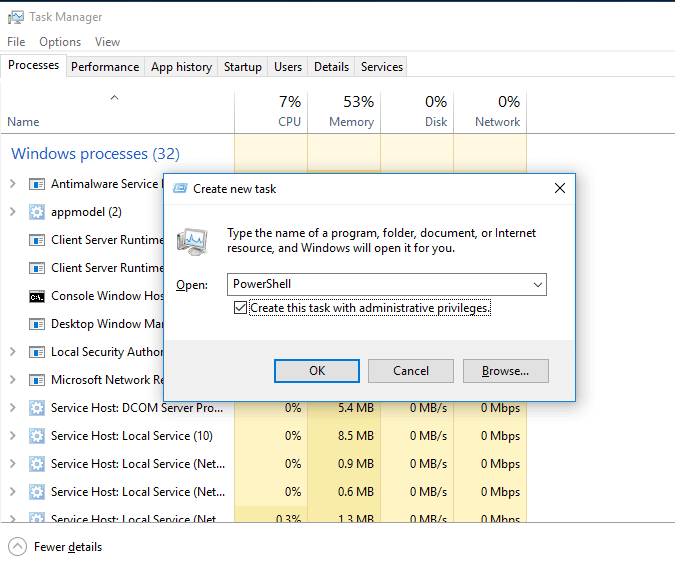
Task: Click the Windows processes (32) group heading
Action: (96, 154)
